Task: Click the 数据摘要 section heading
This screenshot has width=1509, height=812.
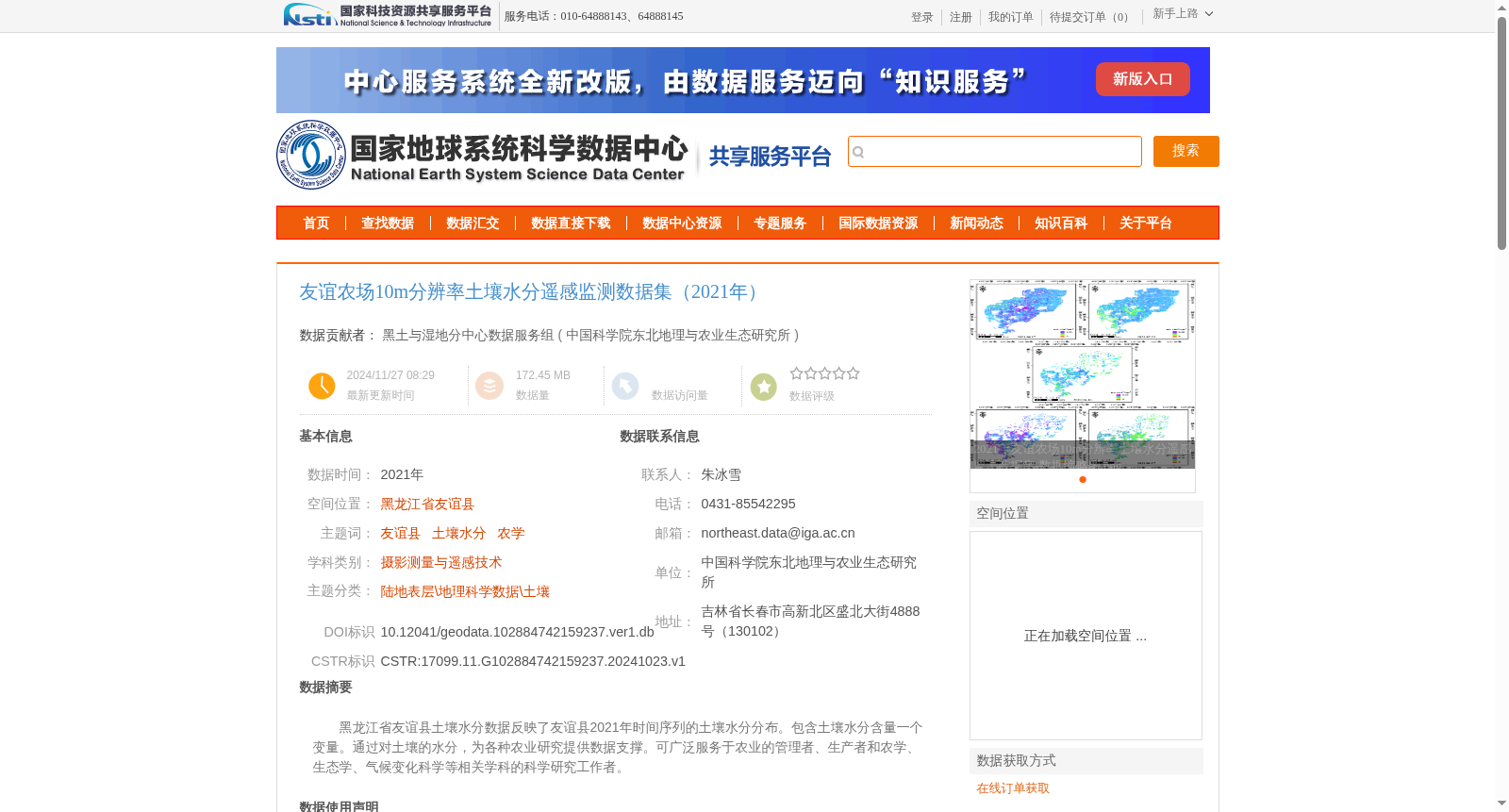Action: point(325,688)
